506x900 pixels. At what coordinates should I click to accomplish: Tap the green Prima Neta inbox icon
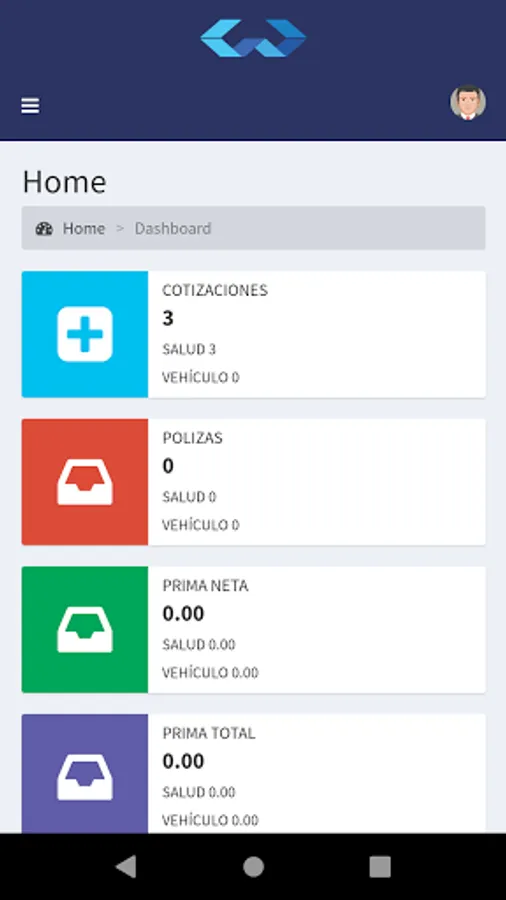(x=85, y=629)
